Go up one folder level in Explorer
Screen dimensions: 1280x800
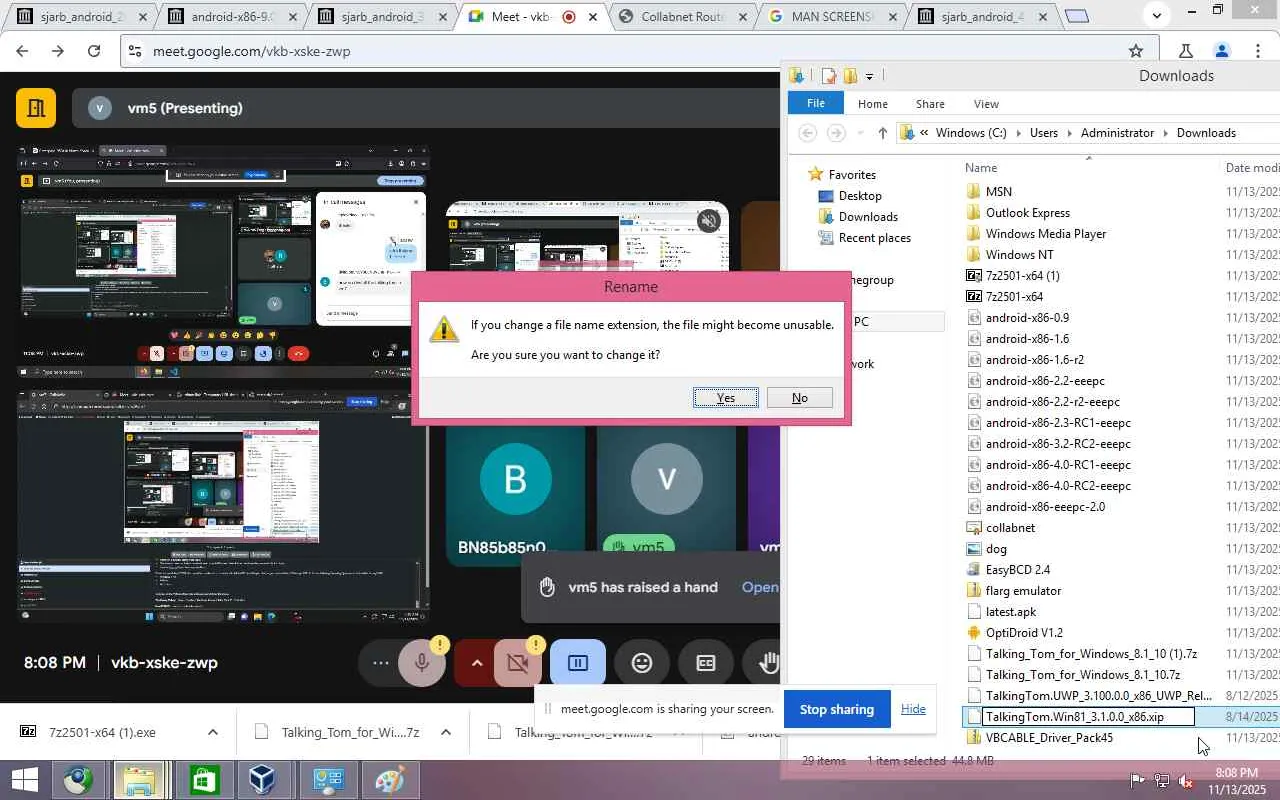(x=882, y=133)
